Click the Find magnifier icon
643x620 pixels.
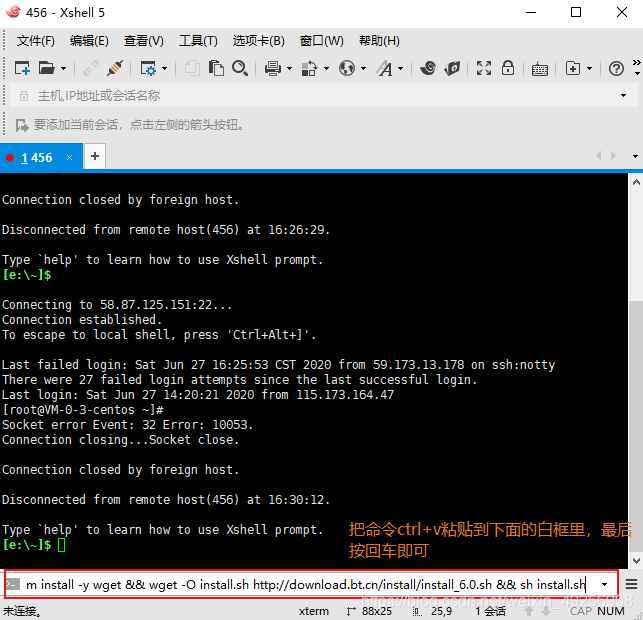240,68
